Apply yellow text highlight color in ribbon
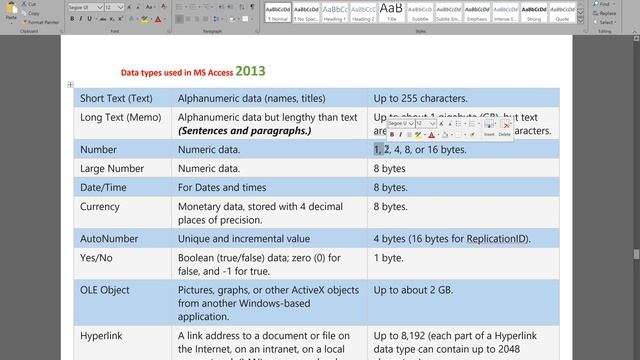640x360 pixels. 144,19
